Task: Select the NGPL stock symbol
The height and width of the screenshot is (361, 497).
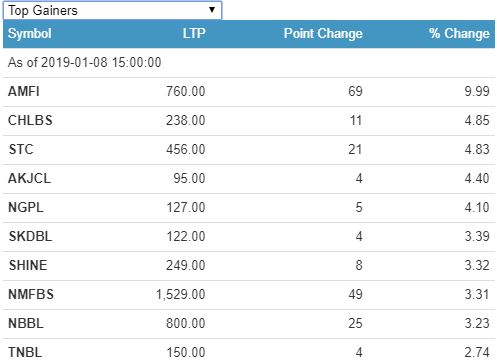Action: pos(26,207)
